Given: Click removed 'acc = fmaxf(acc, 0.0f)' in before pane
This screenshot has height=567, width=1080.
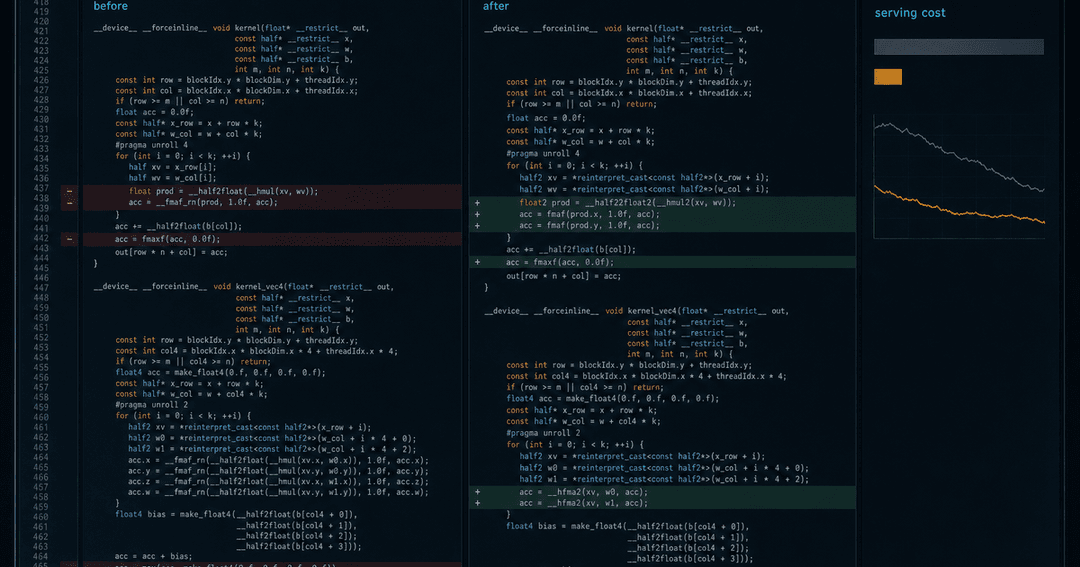Looking at the screenshot, I should coord(167,239).
